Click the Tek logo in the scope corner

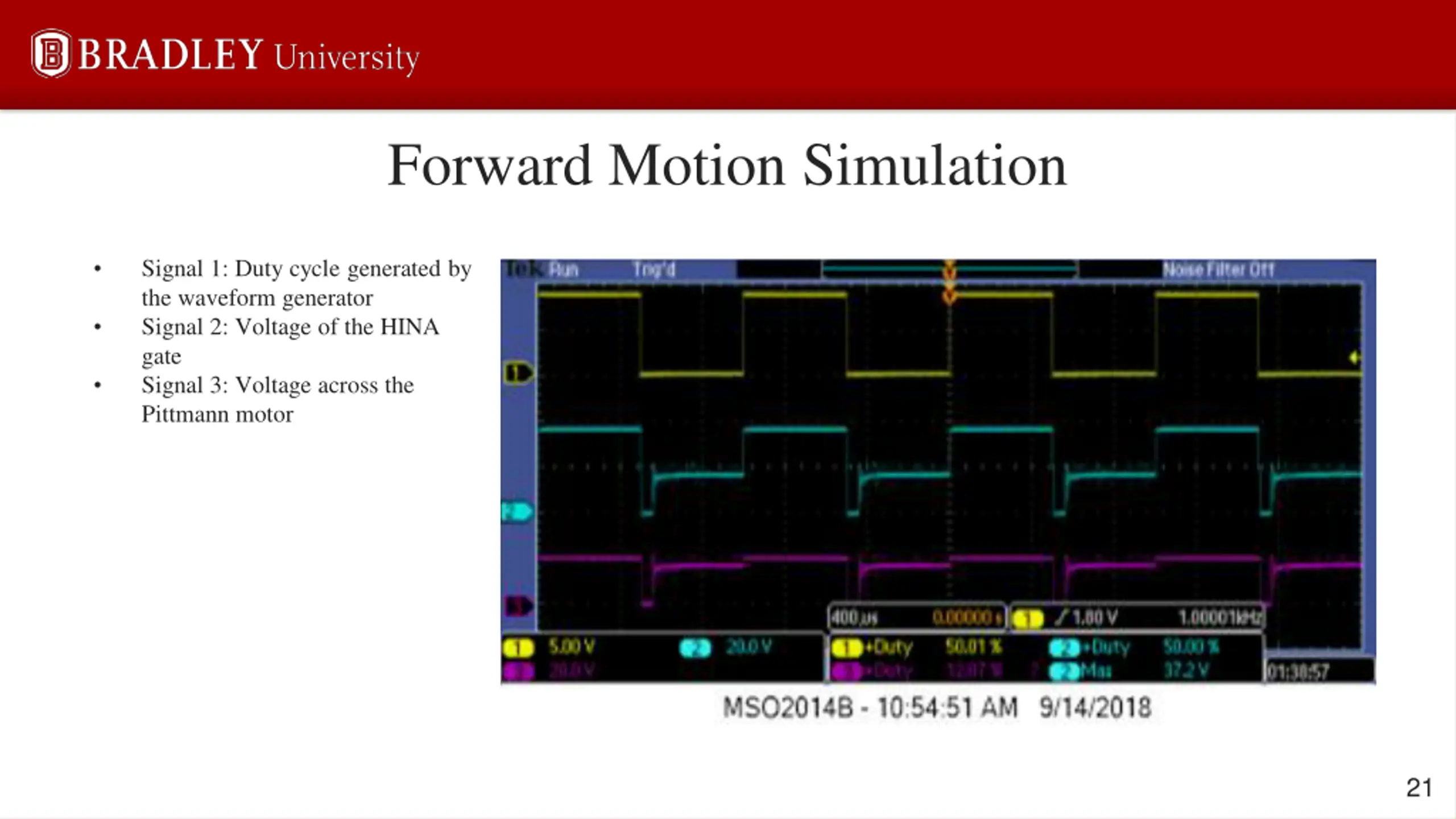(x=524, y=269)
